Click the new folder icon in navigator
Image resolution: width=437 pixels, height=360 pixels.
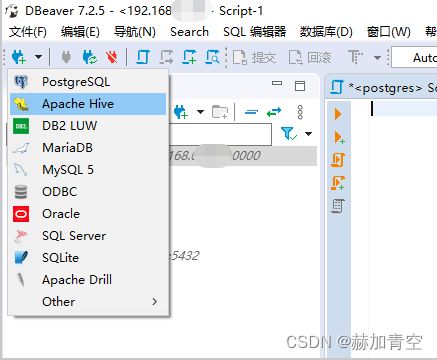pyautogui.click(x=220, y=112)
